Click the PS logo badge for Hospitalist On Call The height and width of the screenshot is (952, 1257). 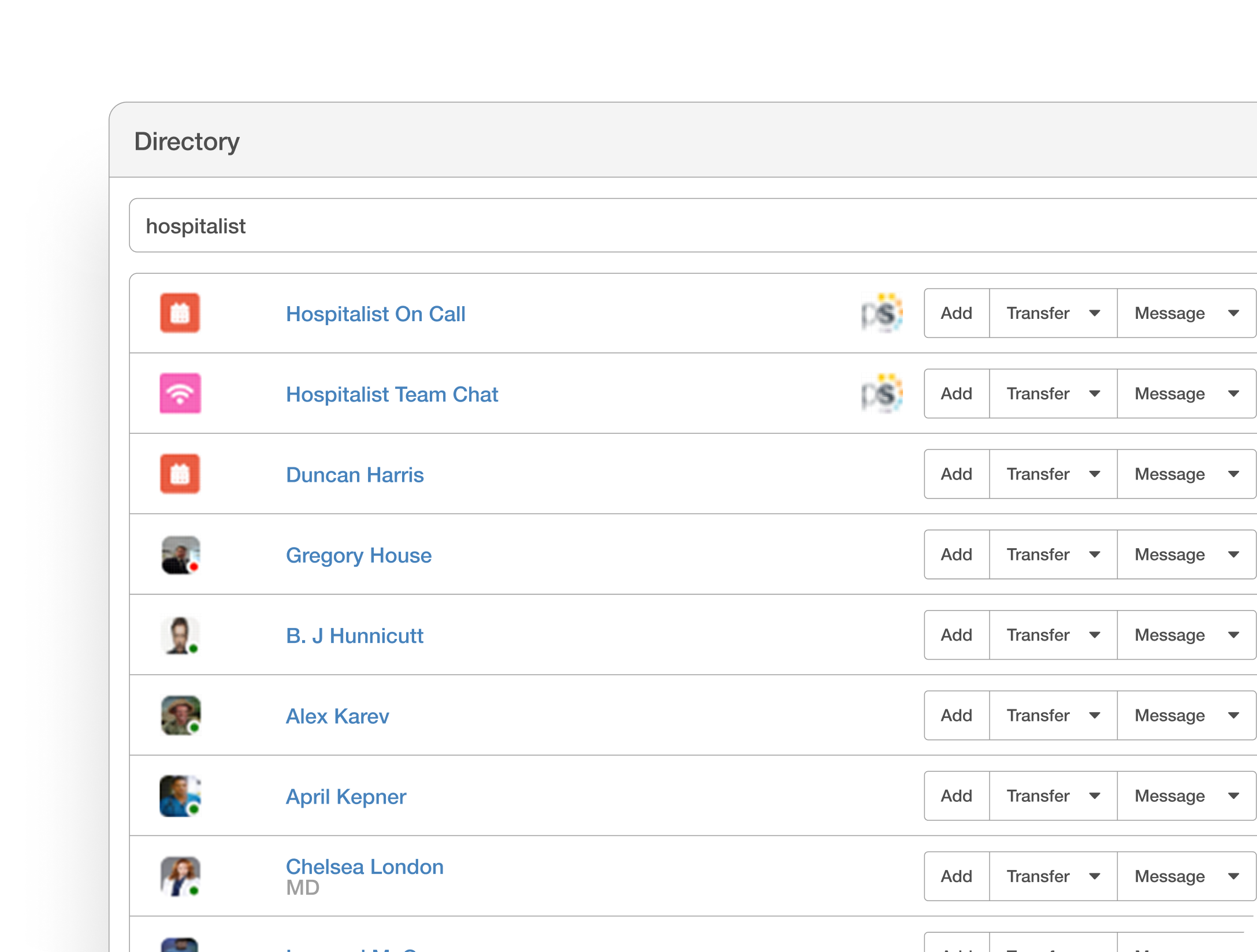pyautogui.click(x=882, y=313)
